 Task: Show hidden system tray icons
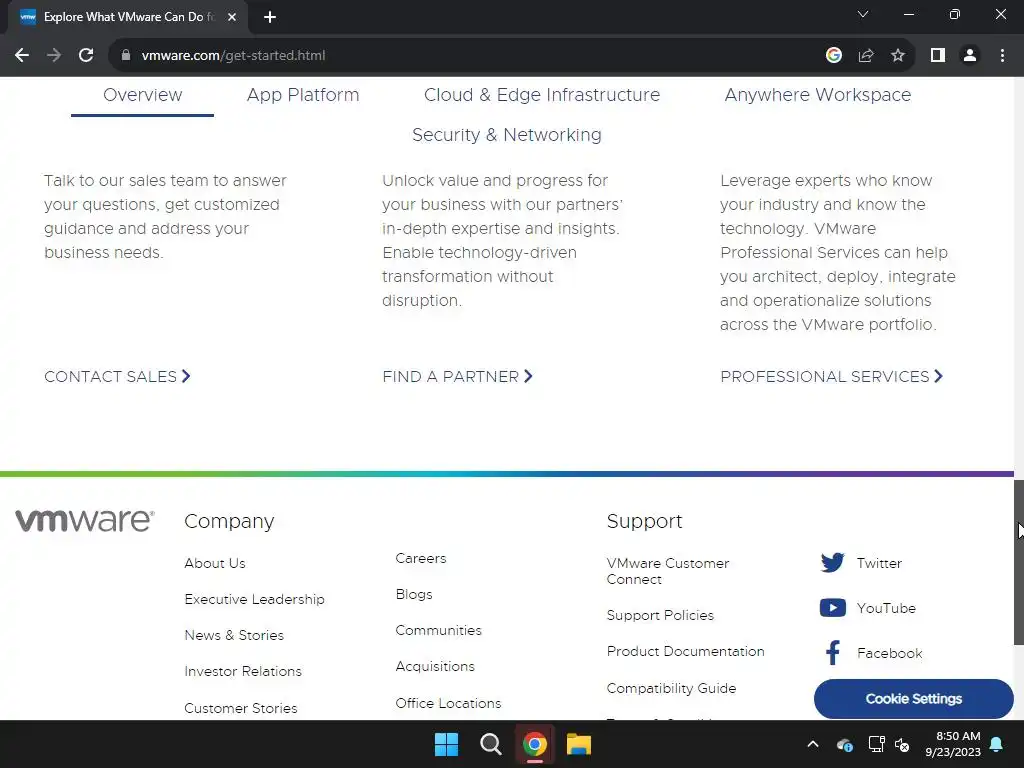(x=813, y=744)
